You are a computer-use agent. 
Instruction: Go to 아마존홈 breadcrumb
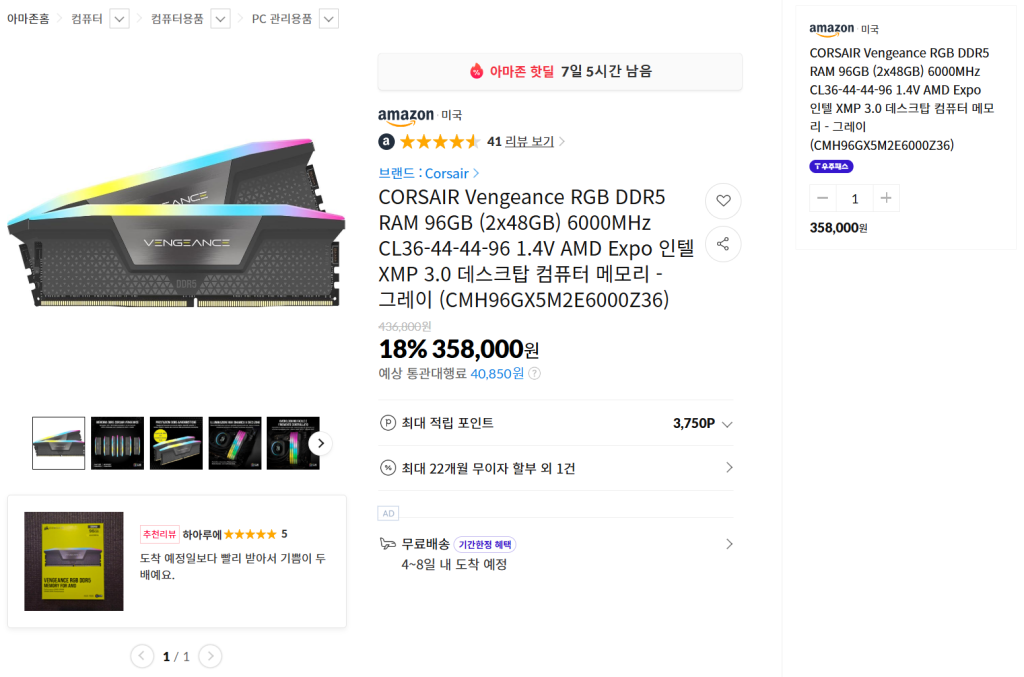[x=28, y=19]
